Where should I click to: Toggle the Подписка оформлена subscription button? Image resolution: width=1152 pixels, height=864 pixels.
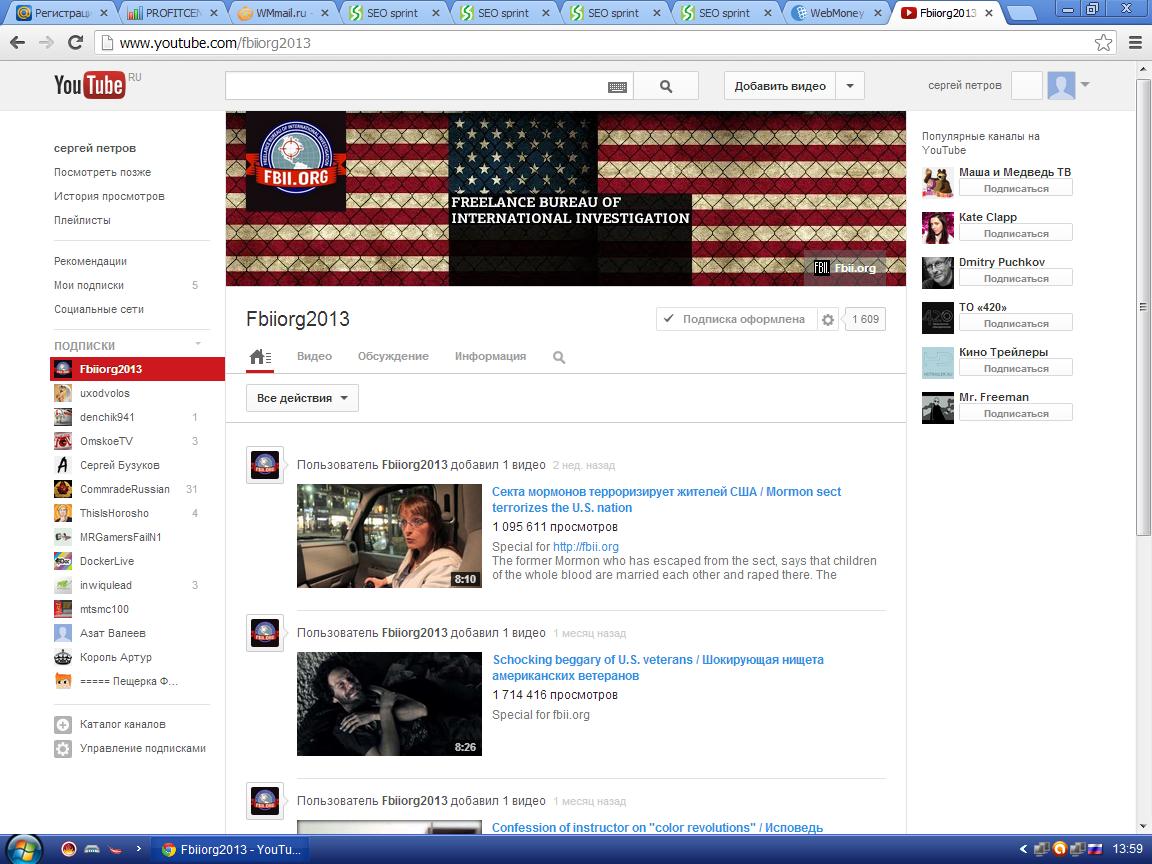[736, 320]
